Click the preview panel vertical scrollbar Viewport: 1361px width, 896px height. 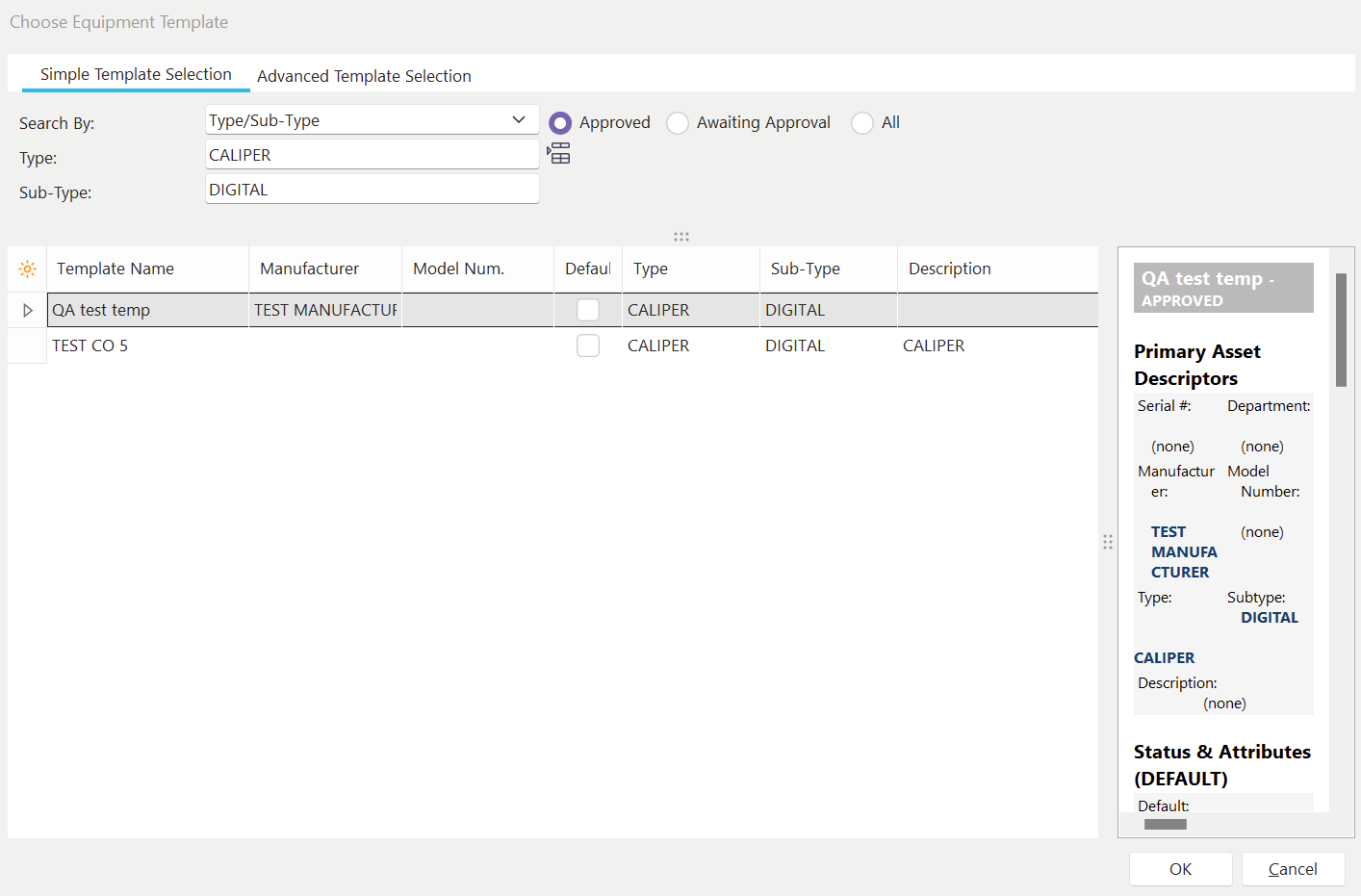coord(1341,330)
